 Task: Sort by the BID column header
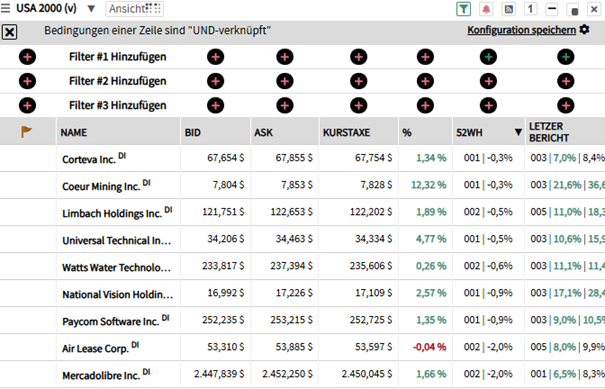click(x=193, y=132)
